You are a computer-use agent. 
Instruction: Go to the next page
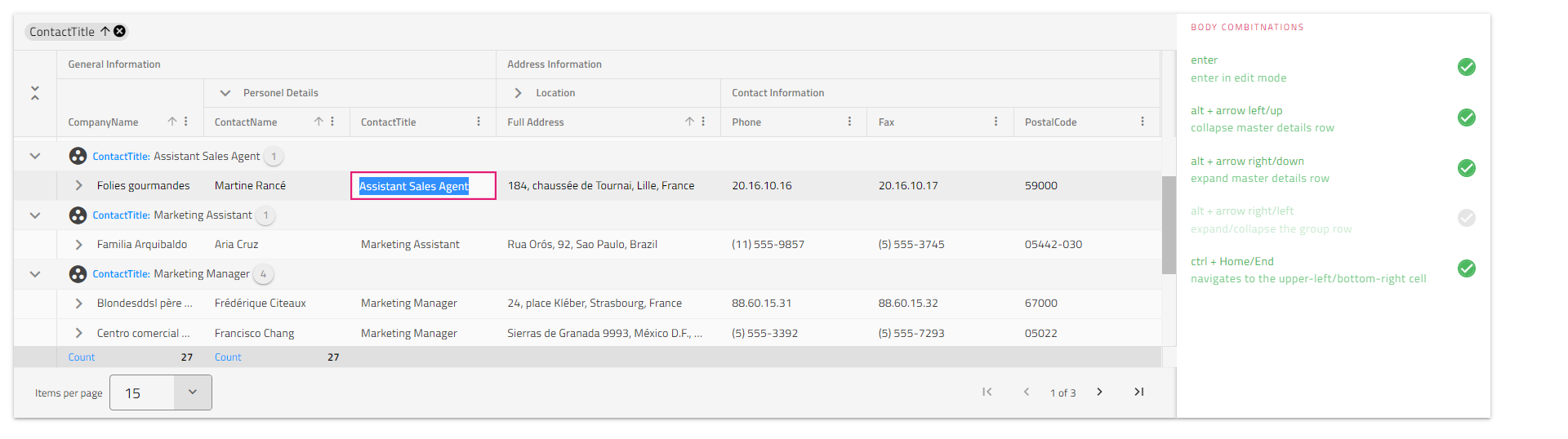[1099, 392]
